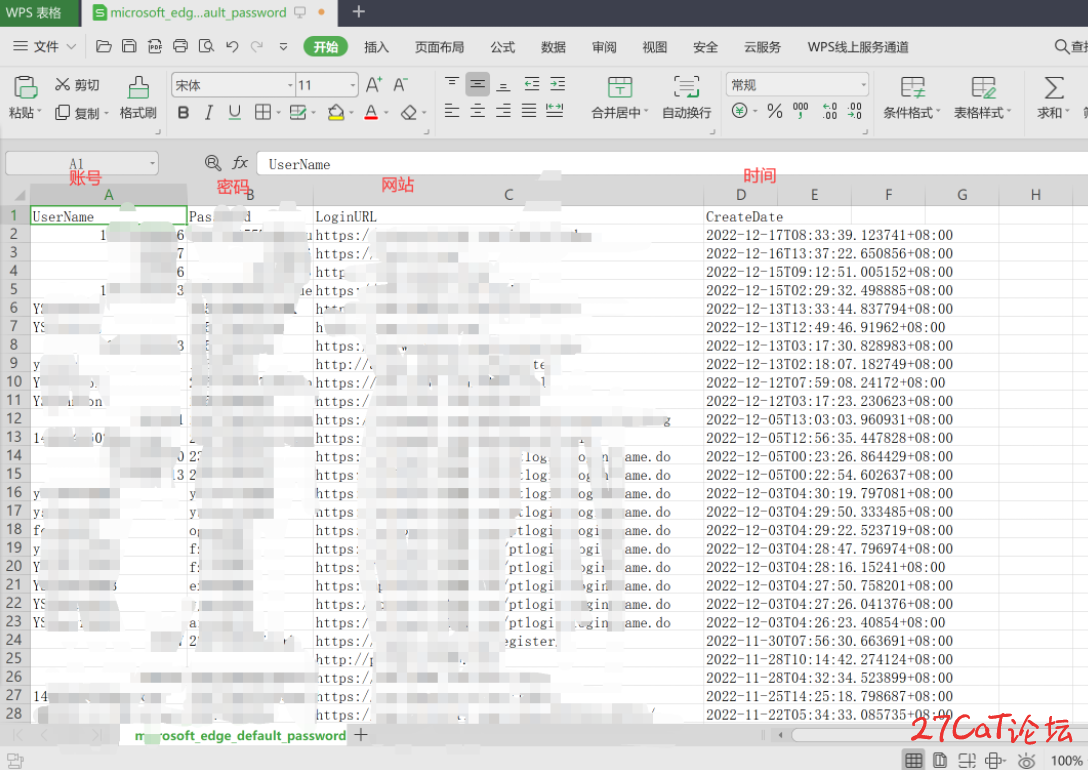Viewport: 1088px width, 770px height.
Task: Center text horizontally
Action: pos(477,110)
